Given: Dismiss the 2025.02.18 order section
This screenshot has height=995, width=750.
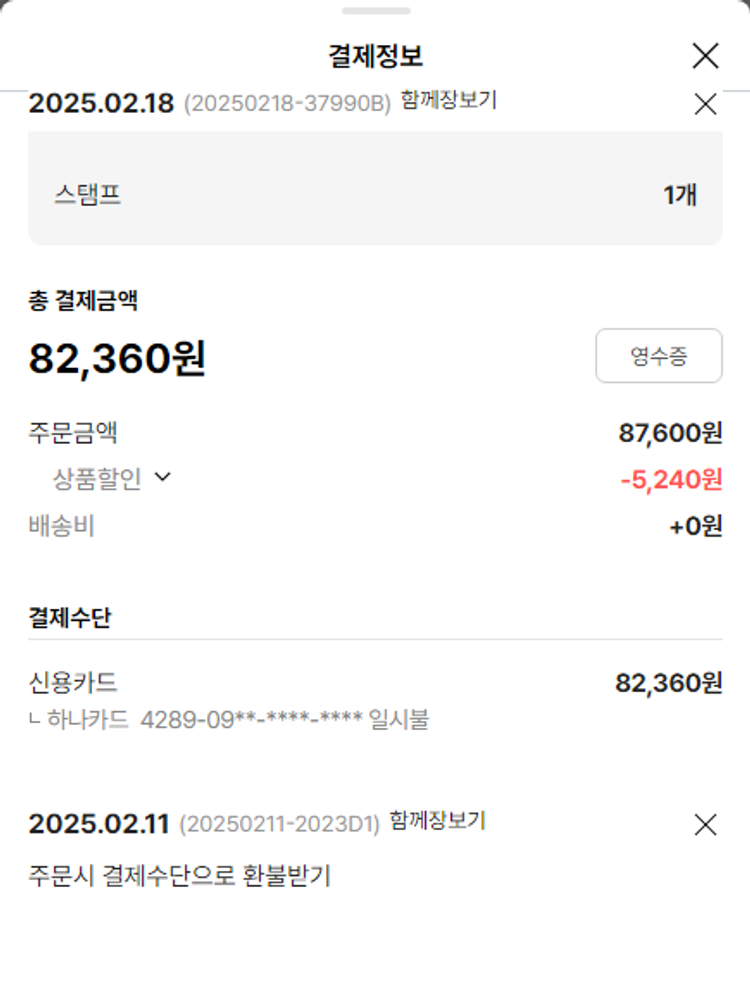Looking at the screenshot, I should [x=705, y=104].
